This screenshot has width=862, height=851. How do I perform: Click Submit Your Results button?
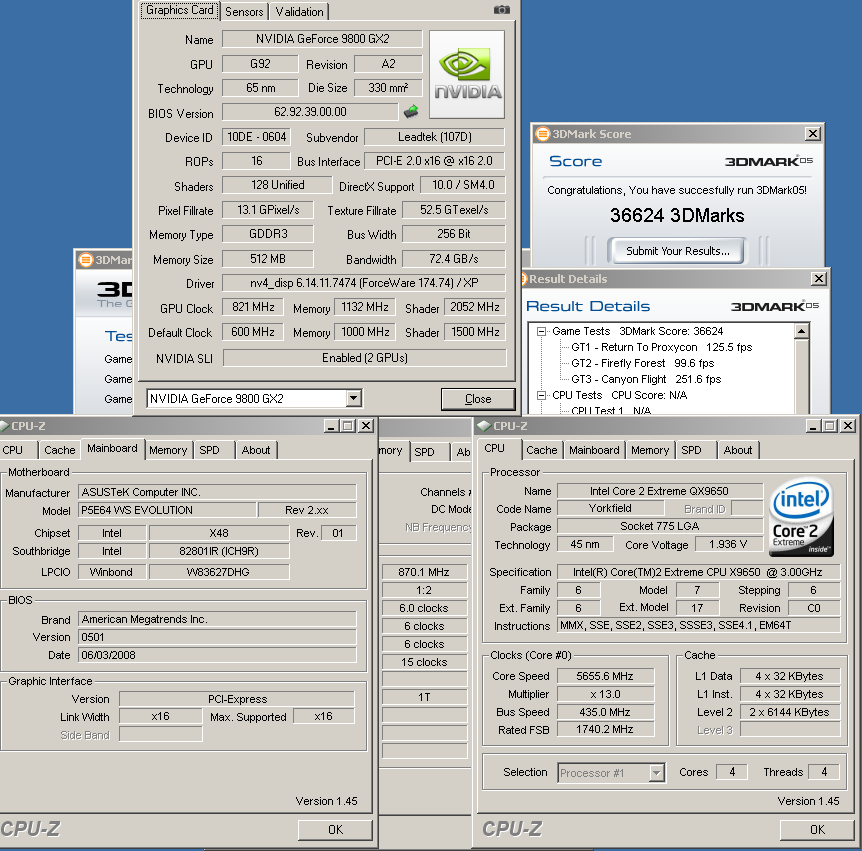[677, 251]
